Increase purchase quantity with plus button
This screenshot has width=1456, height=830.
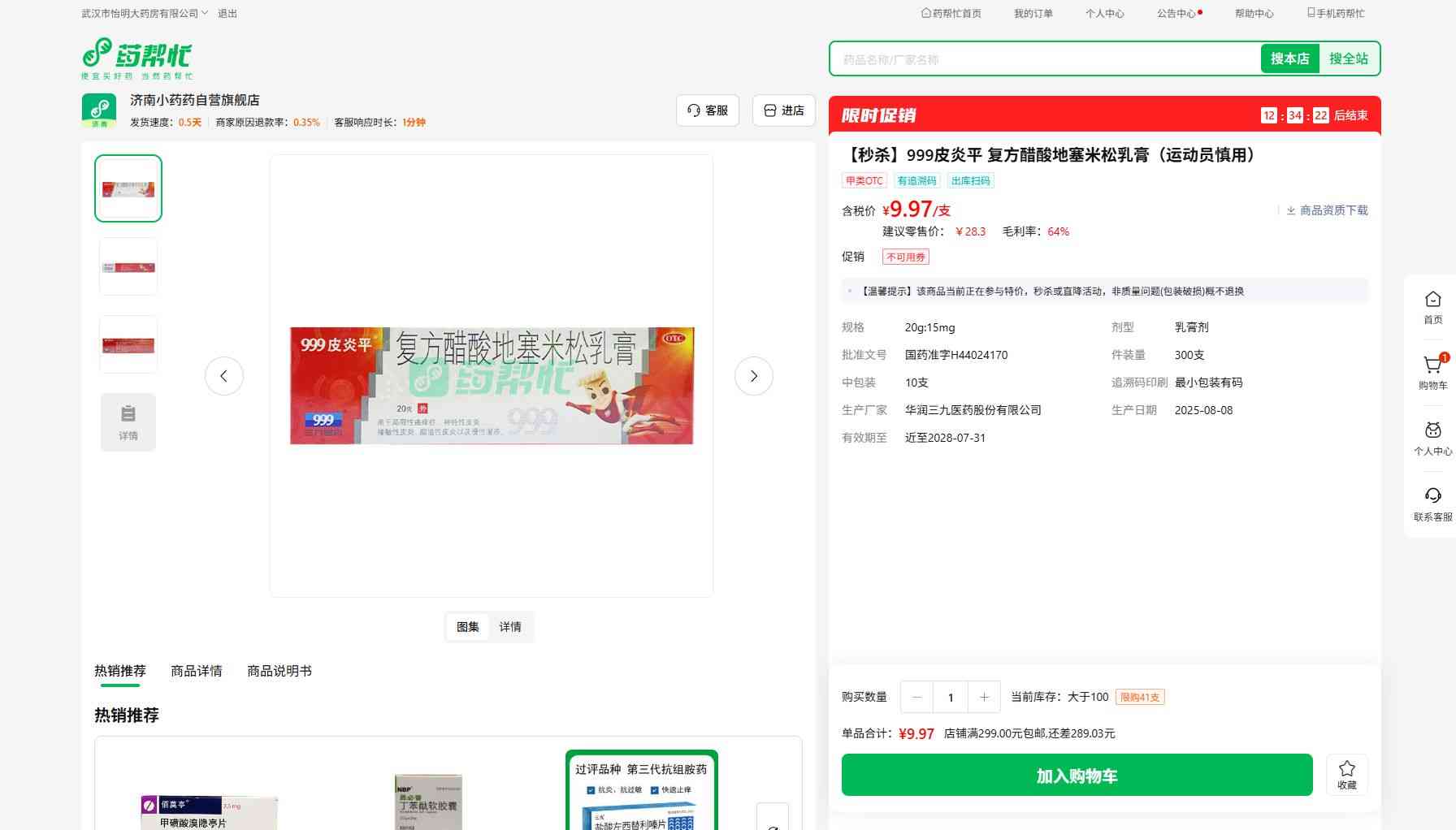(x=984, y=697)
